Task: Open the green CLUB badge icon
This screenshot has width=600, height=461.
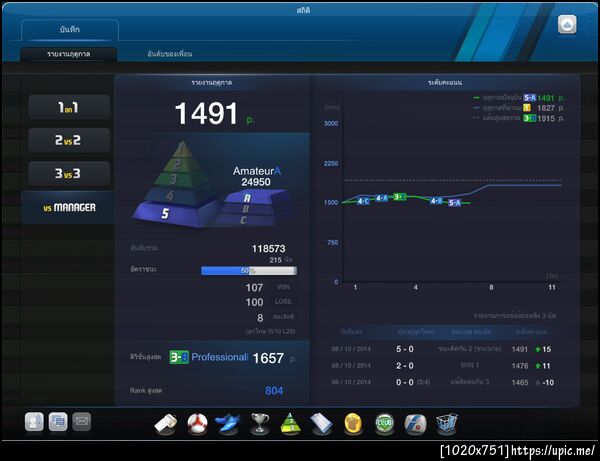Action: (x=384, y=424)
